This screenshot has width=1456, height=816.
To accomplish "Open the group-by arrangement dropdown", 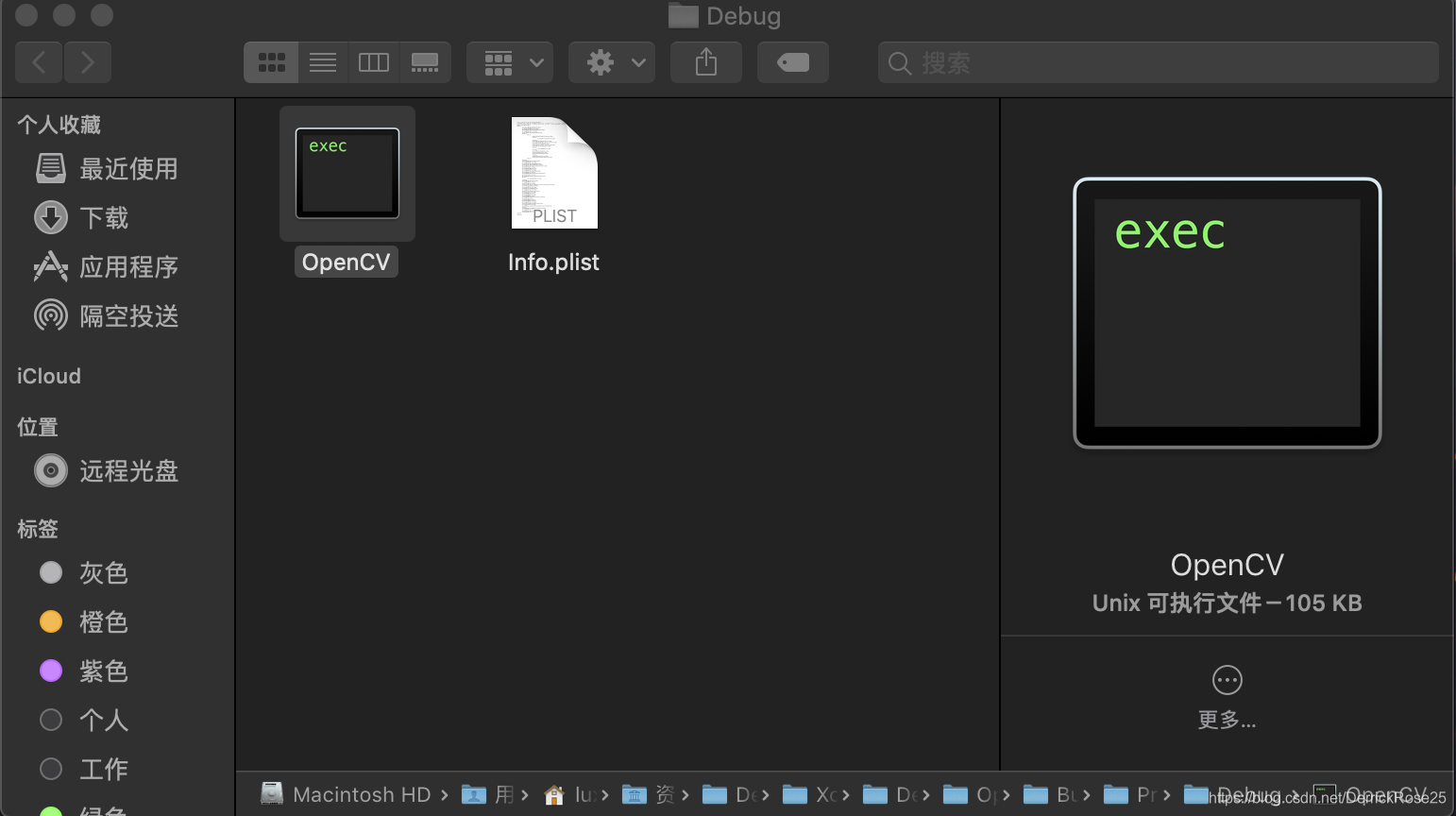I will pos(510,62).
